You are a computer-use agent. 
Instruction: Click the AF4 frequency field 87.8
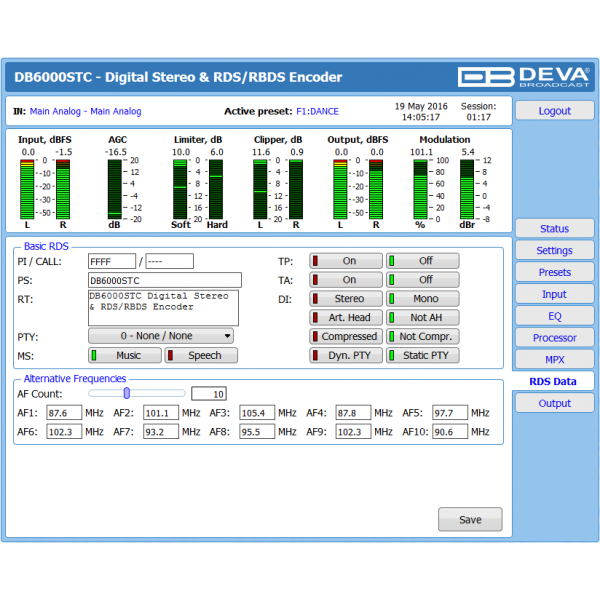click(353, 413)
